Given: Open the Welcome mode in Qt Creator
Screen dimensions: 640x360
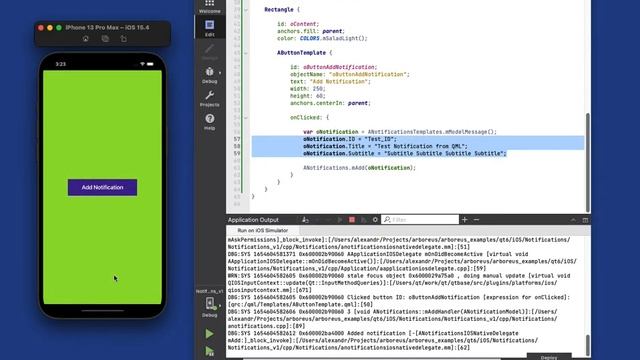Looking at the screenshot, I should [209, 7].
